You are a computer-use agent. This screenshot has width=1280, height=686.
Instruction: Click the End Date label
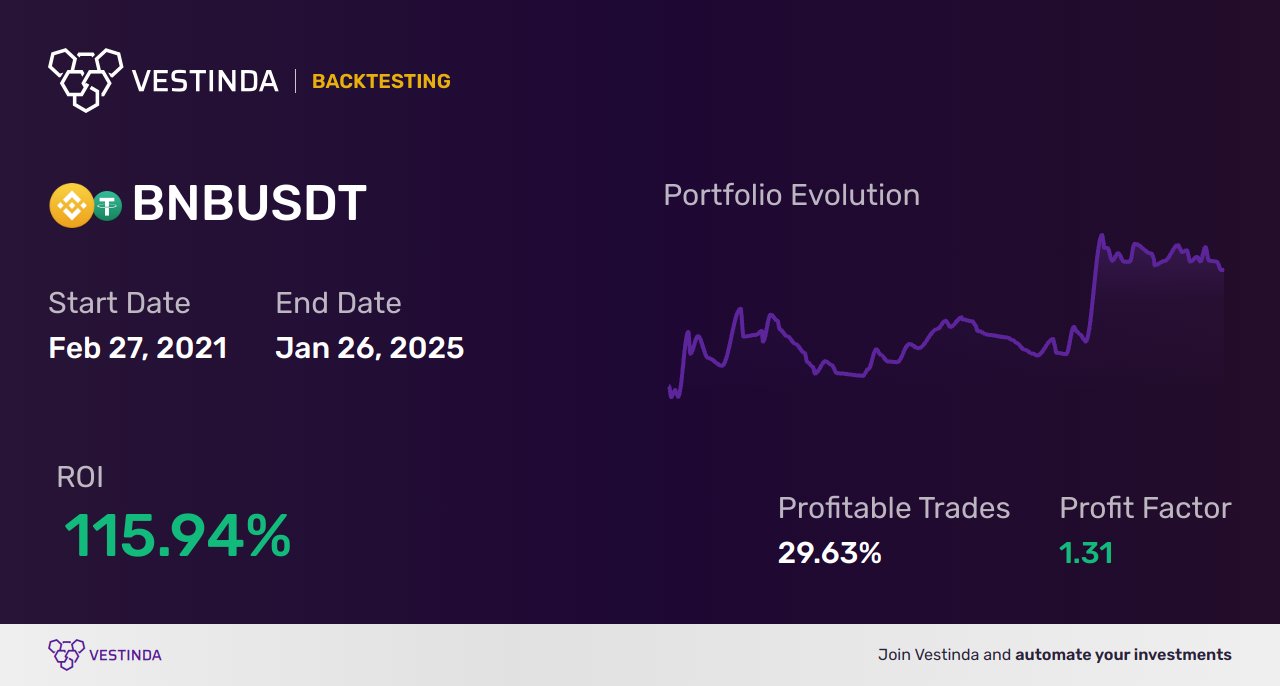(338, 303)
